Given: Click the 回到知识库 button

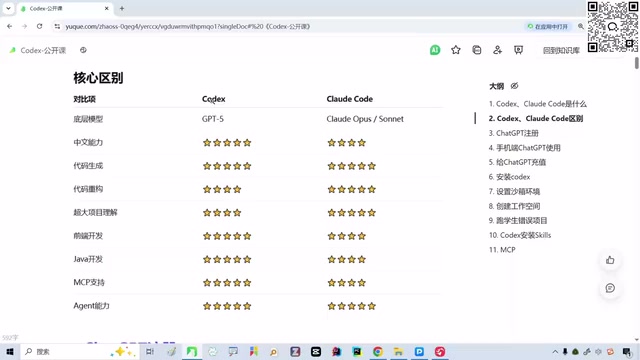Looking at the screenshot, I should [x=561, y=50].
